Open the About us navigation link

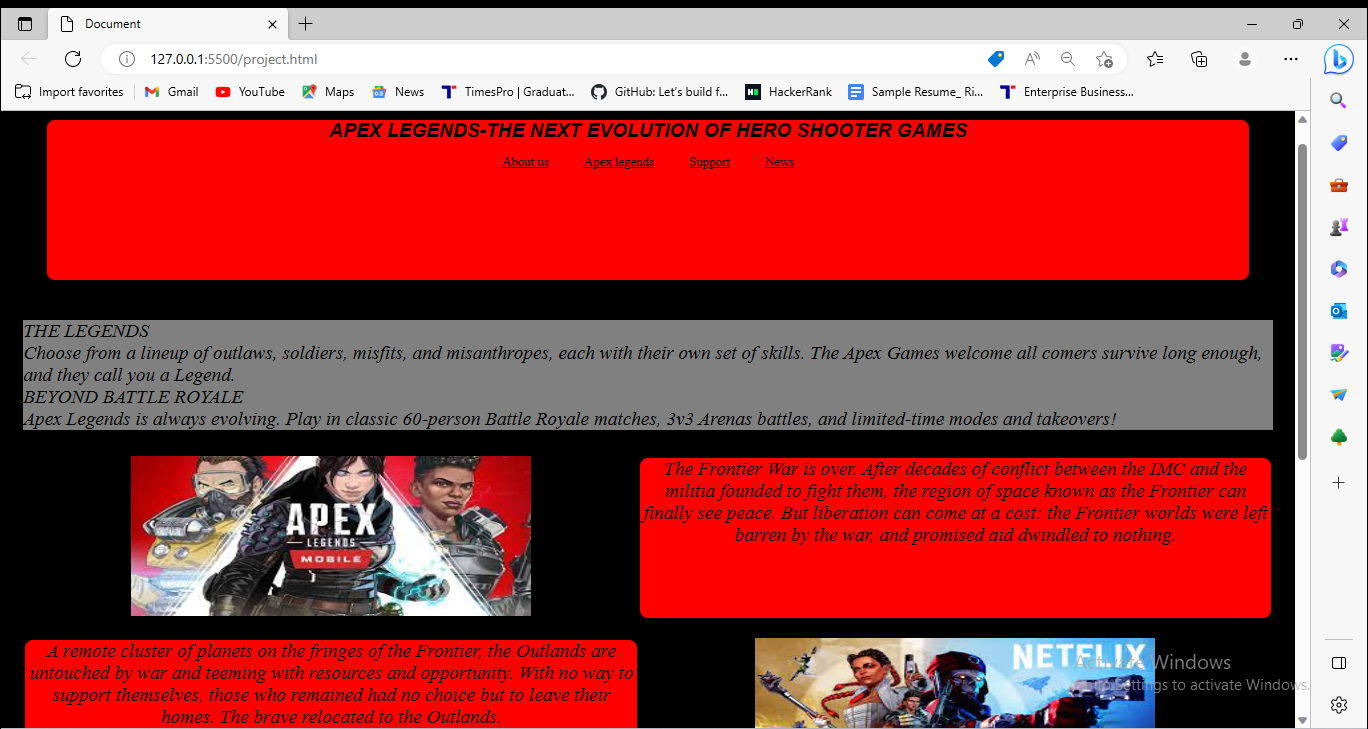[525, 161]
